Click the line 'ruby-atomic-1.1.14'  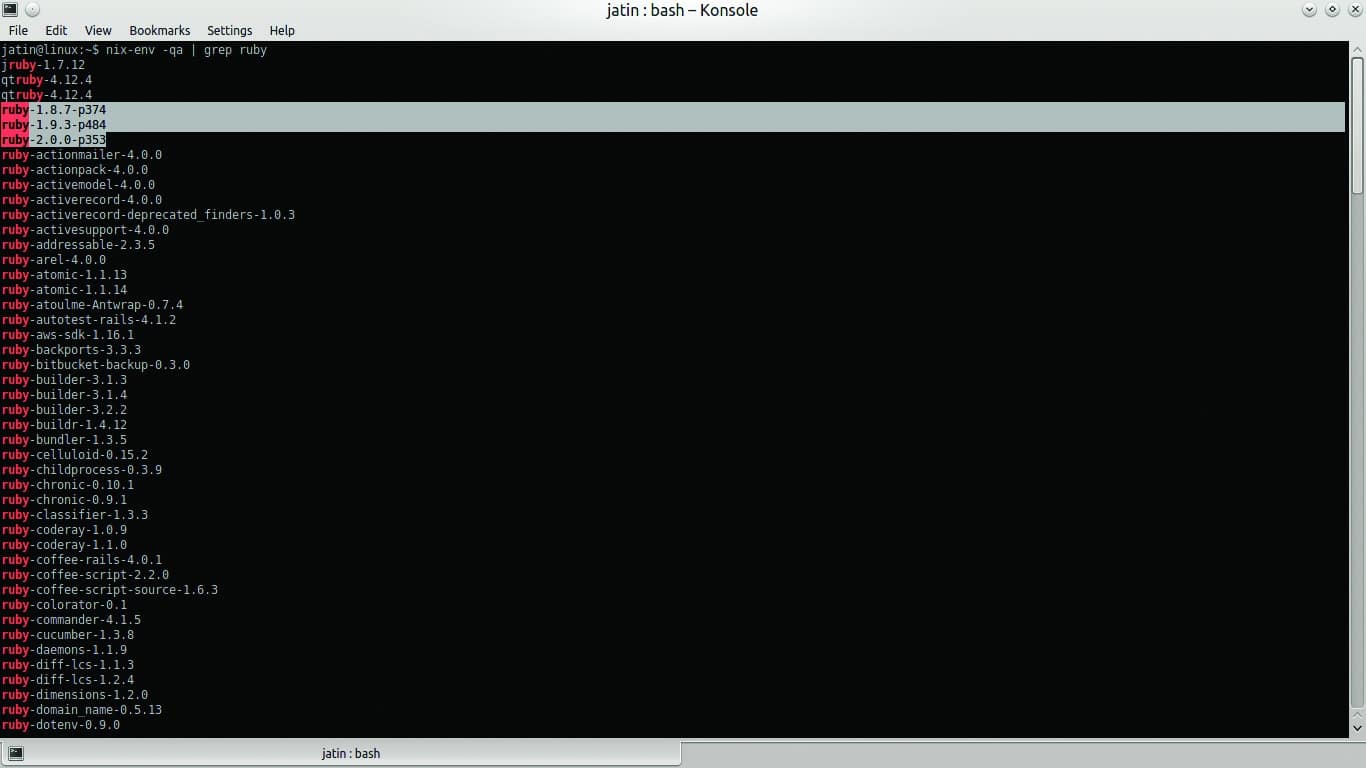point(64,290)
